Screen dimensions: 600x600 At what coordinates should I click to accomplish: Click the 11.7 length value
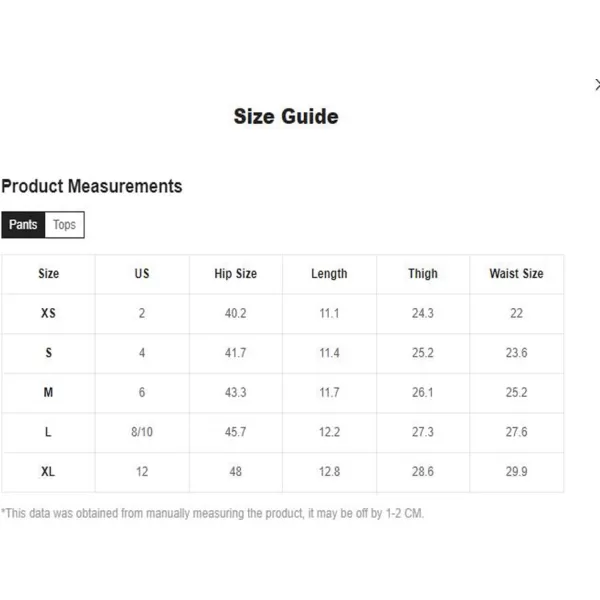click(x=329, y=393)
